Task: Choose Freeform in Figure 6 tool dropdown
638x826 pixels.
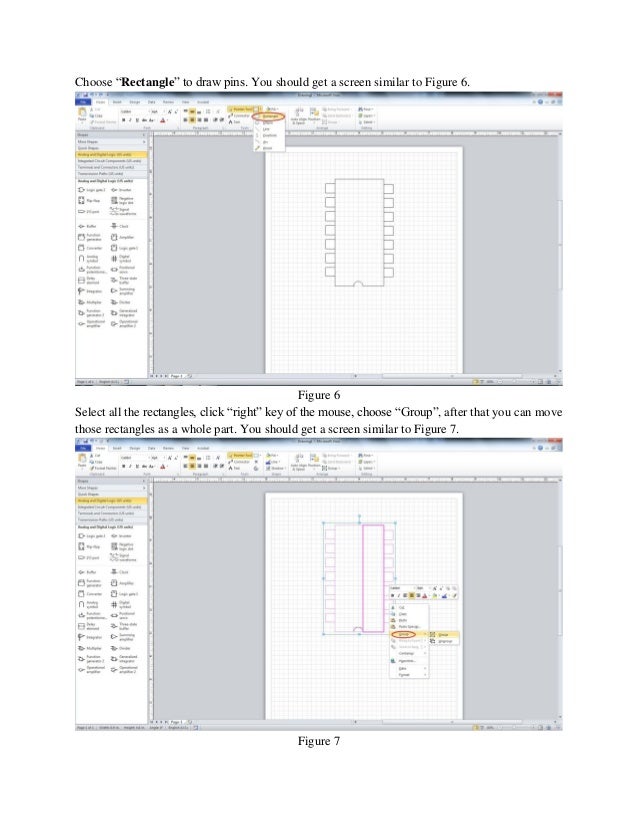Action: coord(269,135)
